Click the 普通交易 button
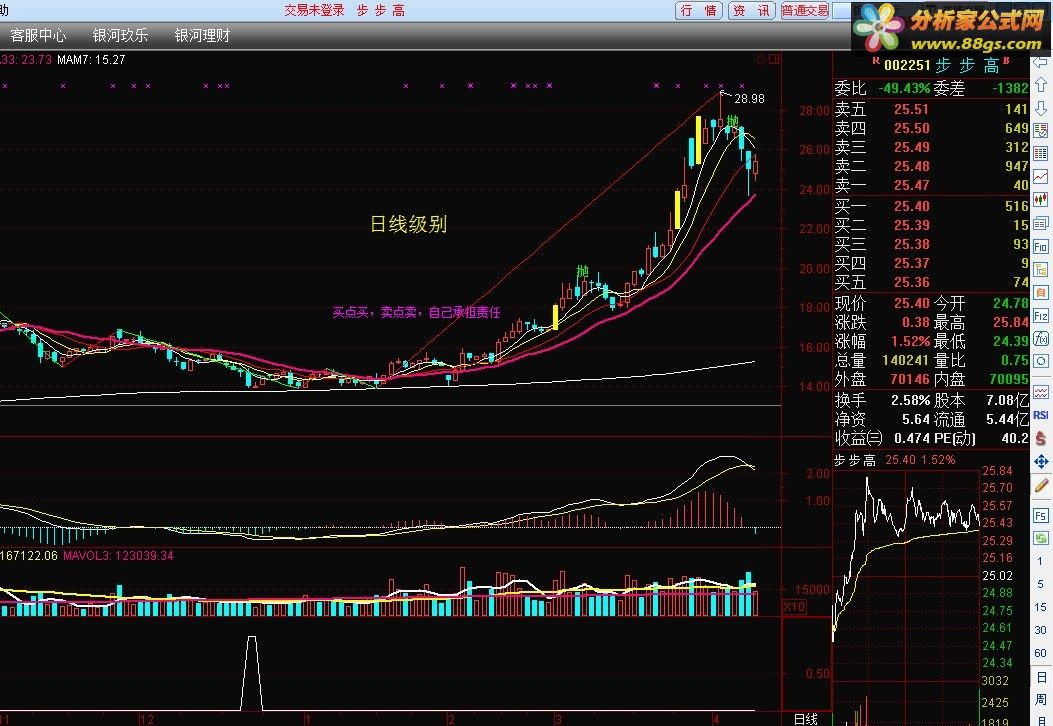1053x726 pixels. pos(805,10)
